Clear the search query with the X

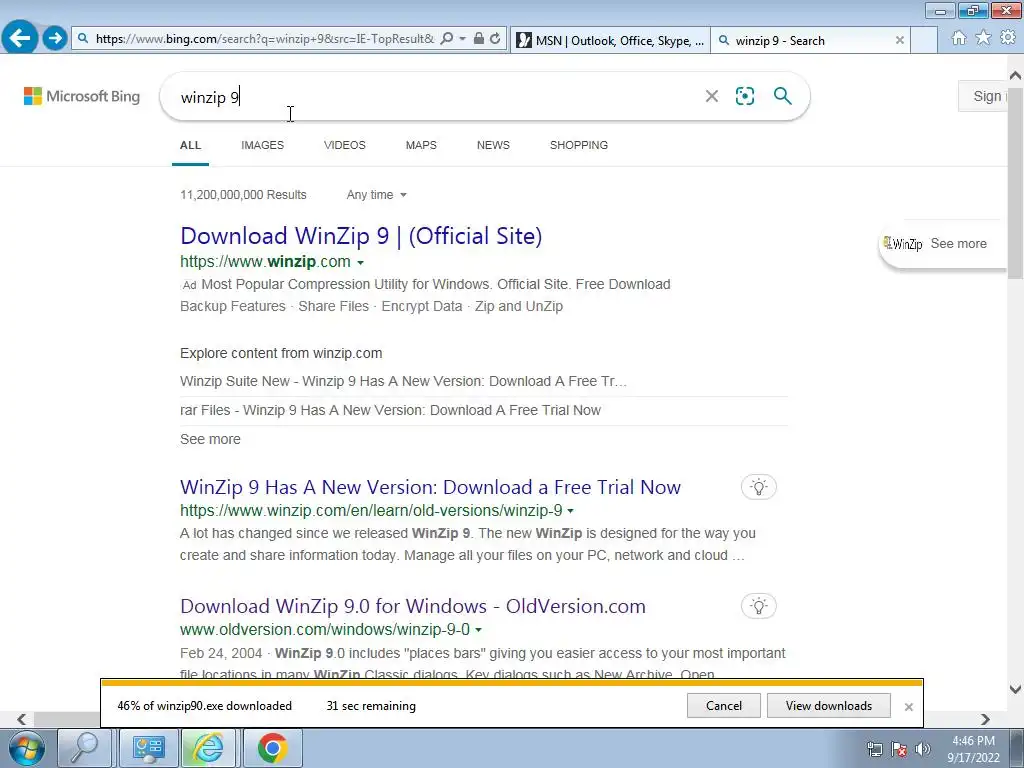(712, 97)
